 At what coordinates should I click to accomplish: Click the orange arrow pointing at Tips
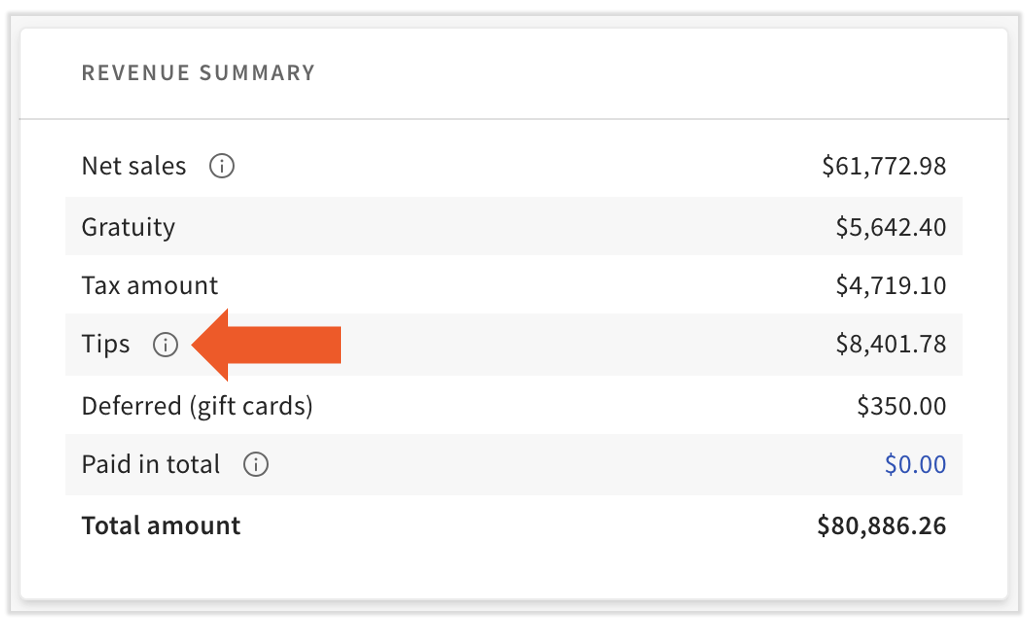point(270,344)
